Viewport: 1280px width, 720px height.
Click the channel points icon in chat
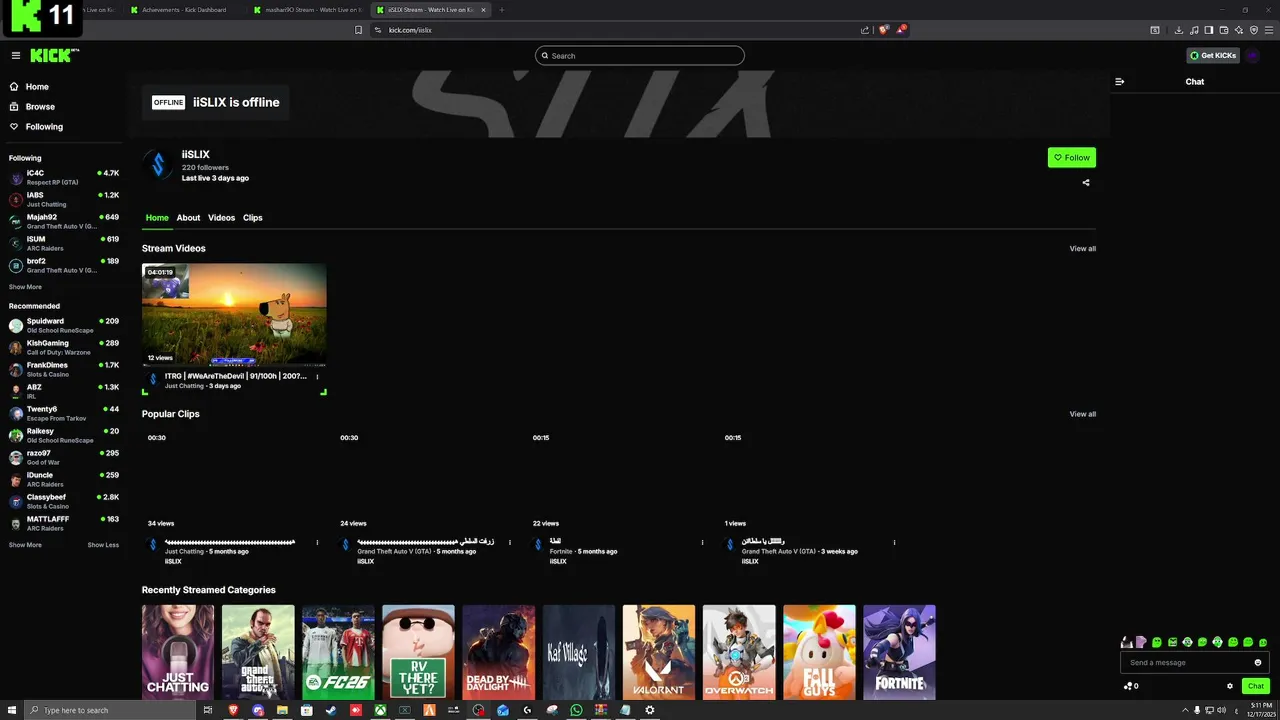[x=1128, y=686]
